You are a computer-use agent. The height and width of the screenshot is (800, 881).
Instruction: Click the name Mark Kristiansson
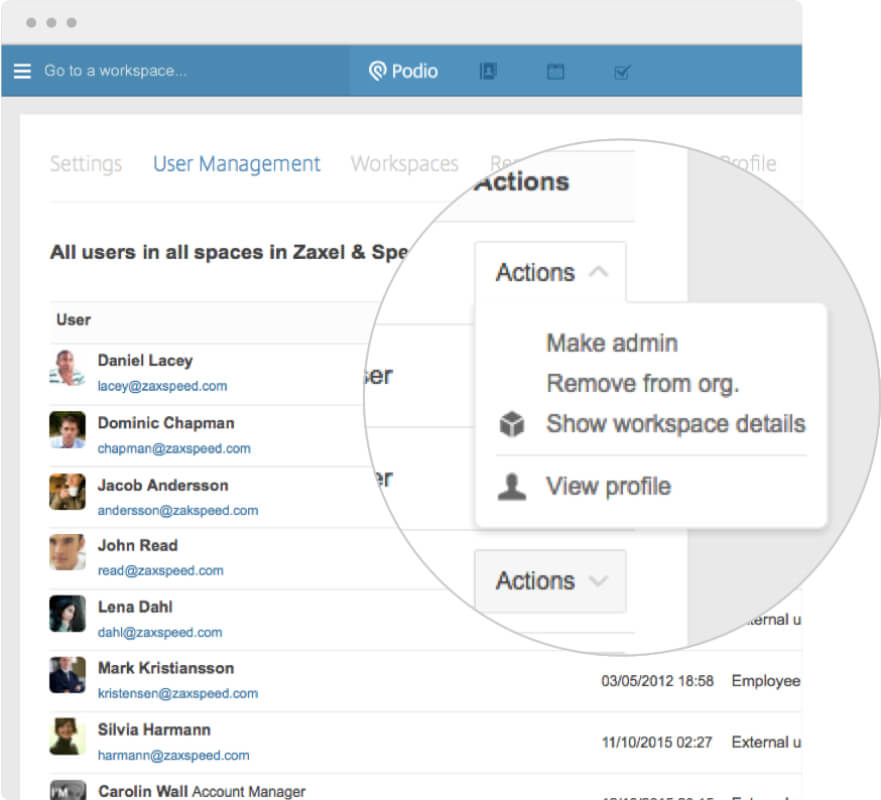[166, 668]
